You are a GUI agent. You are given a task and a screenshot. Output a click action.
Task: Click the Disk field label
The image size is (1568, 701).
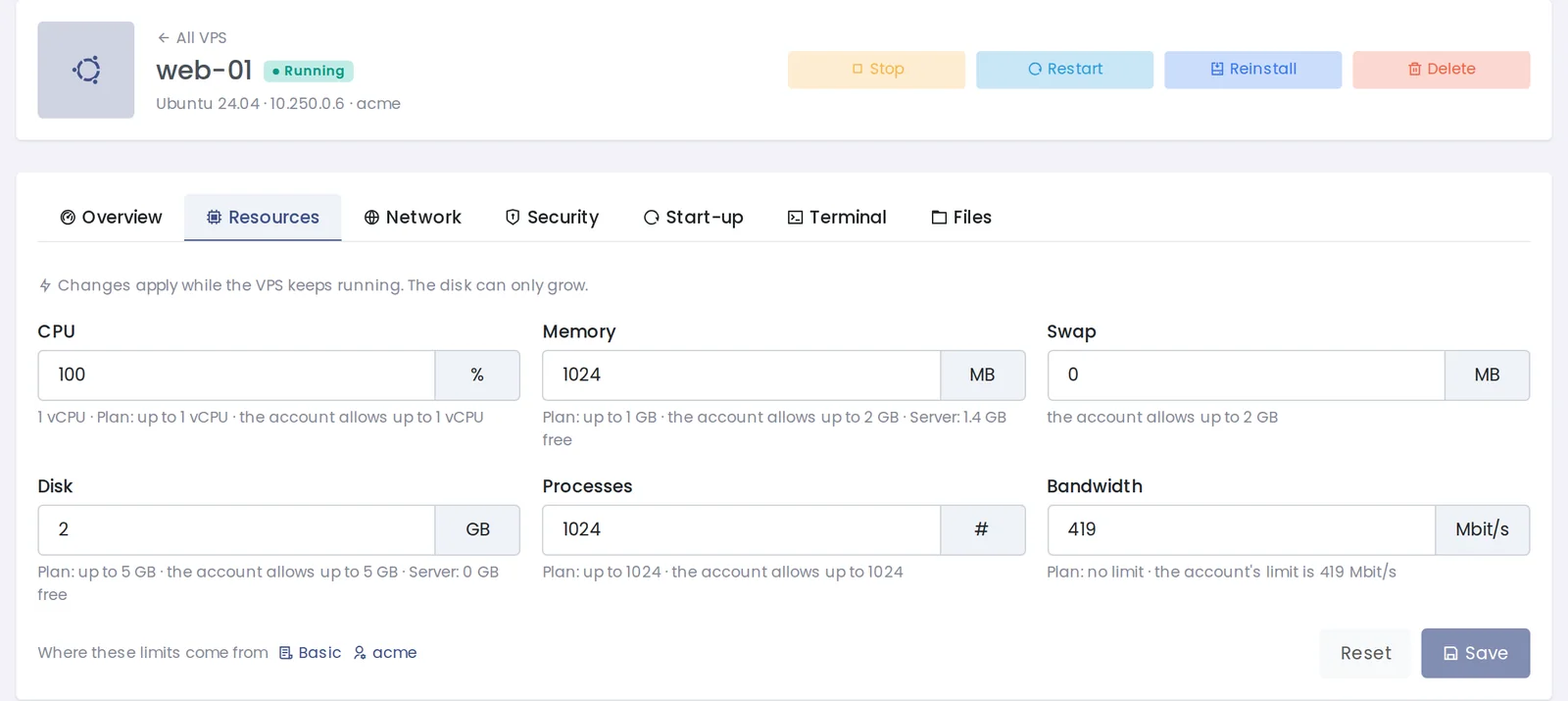55,486
